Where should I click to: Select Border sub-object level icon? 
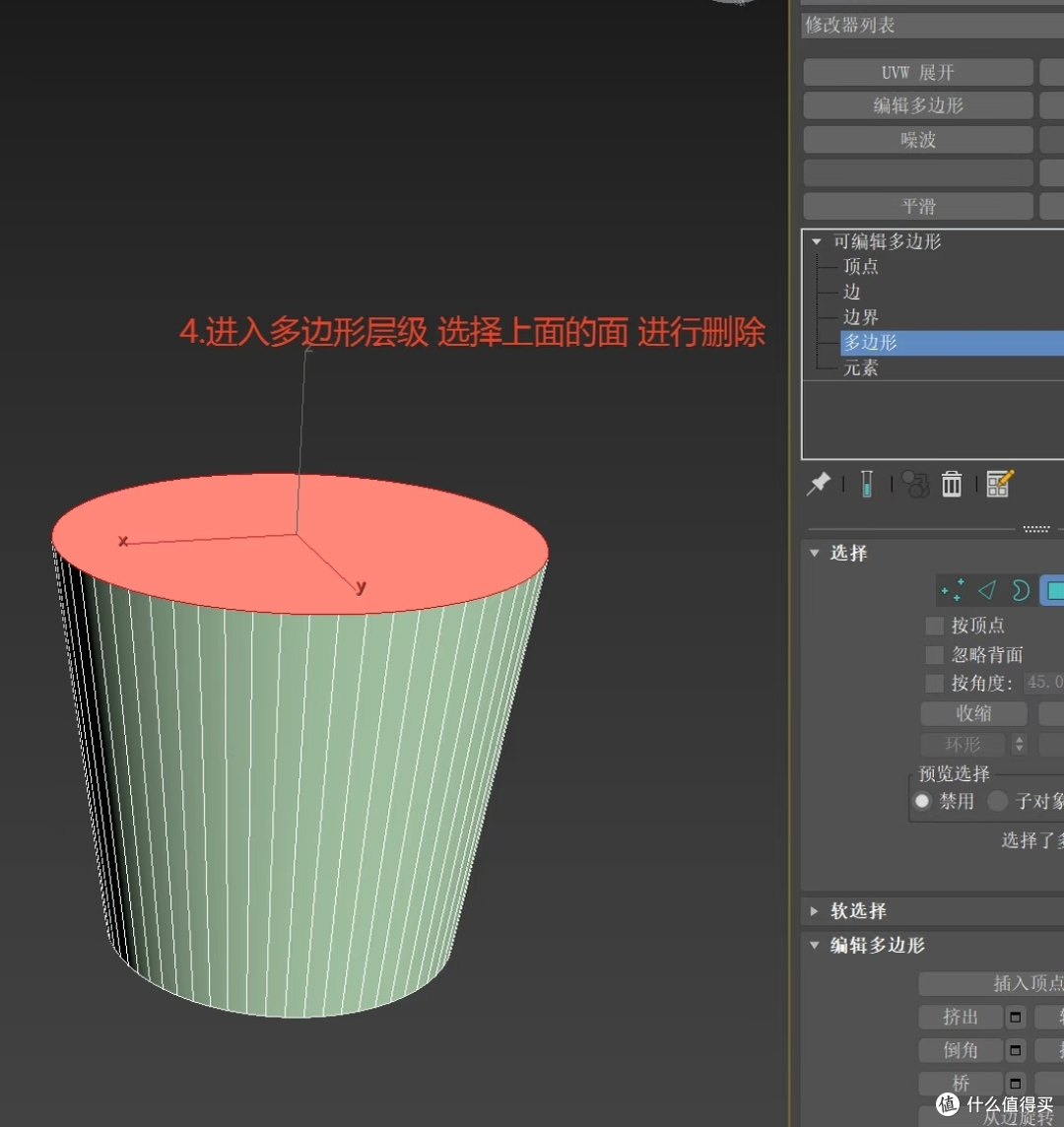(1020, 591)
